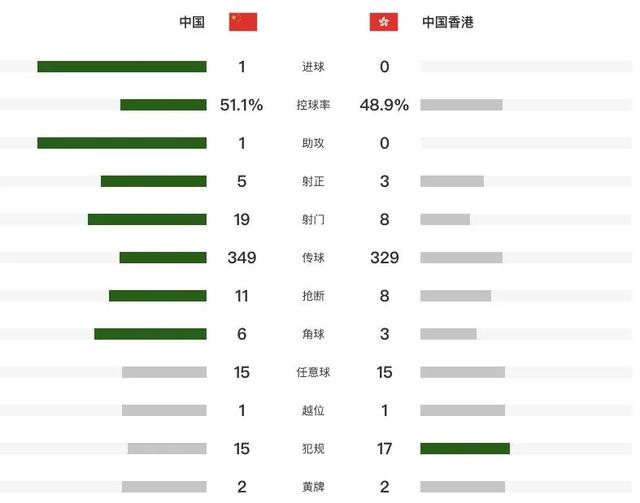The height and width of the screenshot is (503, 640).
Task: Click the China national flag icon
Action: [x=243, y=22]
